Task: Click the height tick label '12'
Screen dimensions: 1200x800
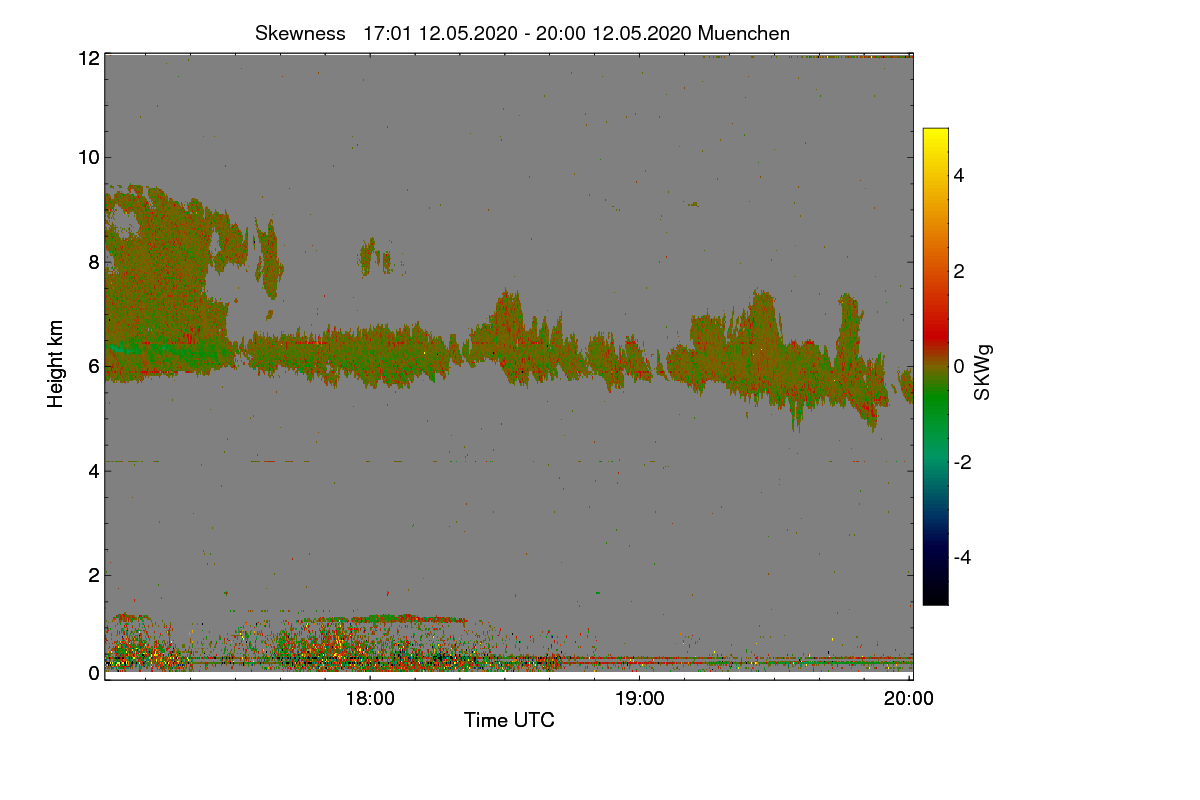Action: coord(88,58)
